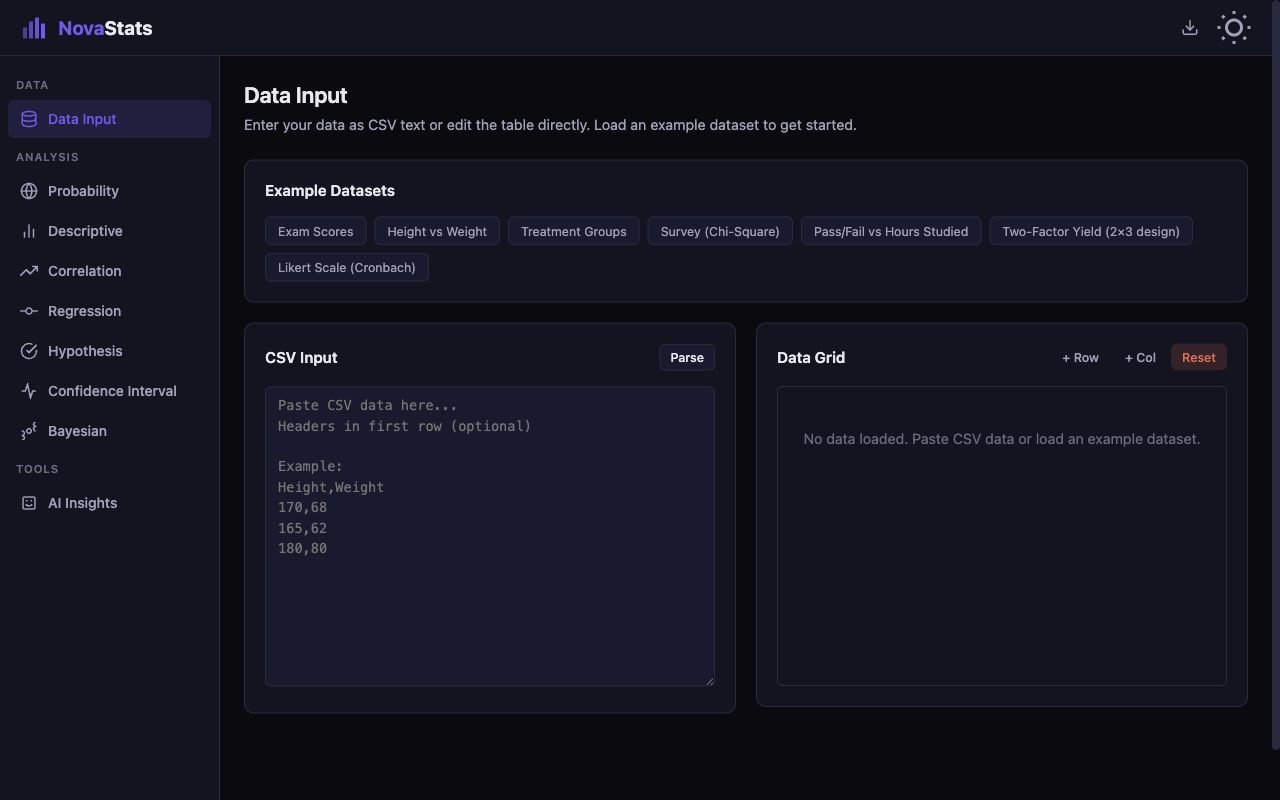Image resolution: width=1280 pixels, height=800 pixels.
Task: Reset the Data Grid
Action: pos(1199,357)
